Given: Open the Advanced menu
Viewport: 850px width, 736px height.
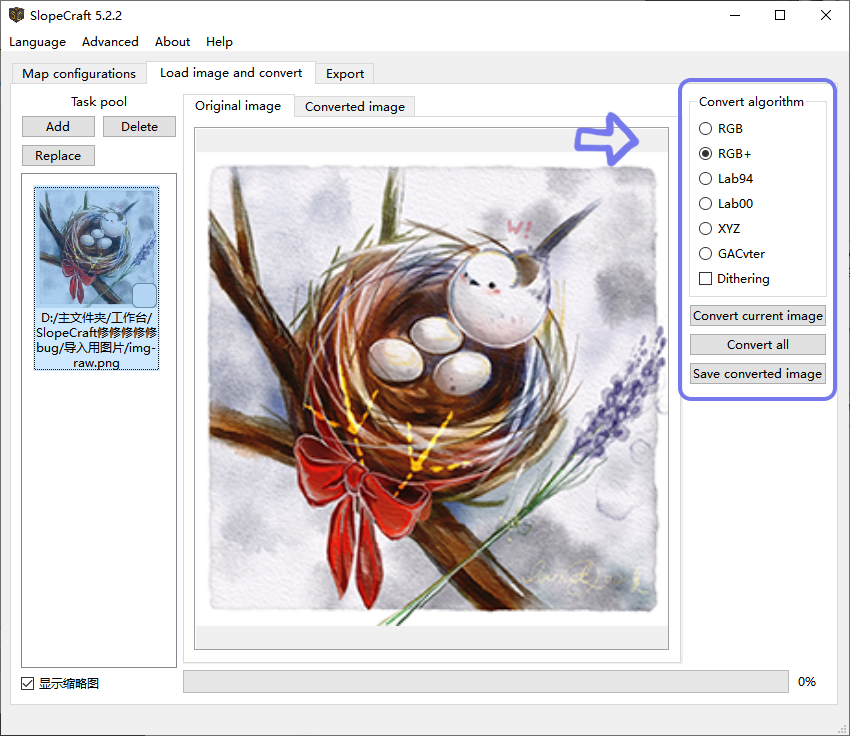Looking at the screenshot, I should [x=110, y=42].
